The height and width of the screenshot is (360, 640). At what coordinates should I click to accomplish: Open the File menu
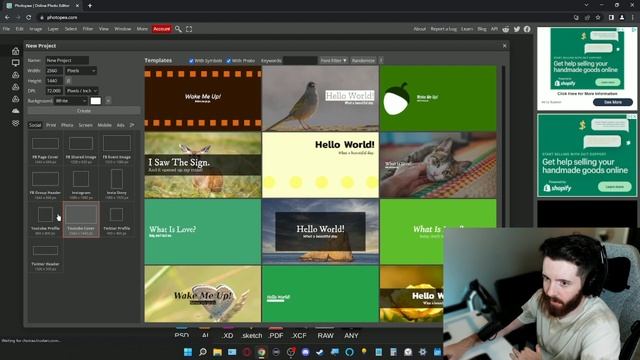pyautogui.click(x=6, y=29)
